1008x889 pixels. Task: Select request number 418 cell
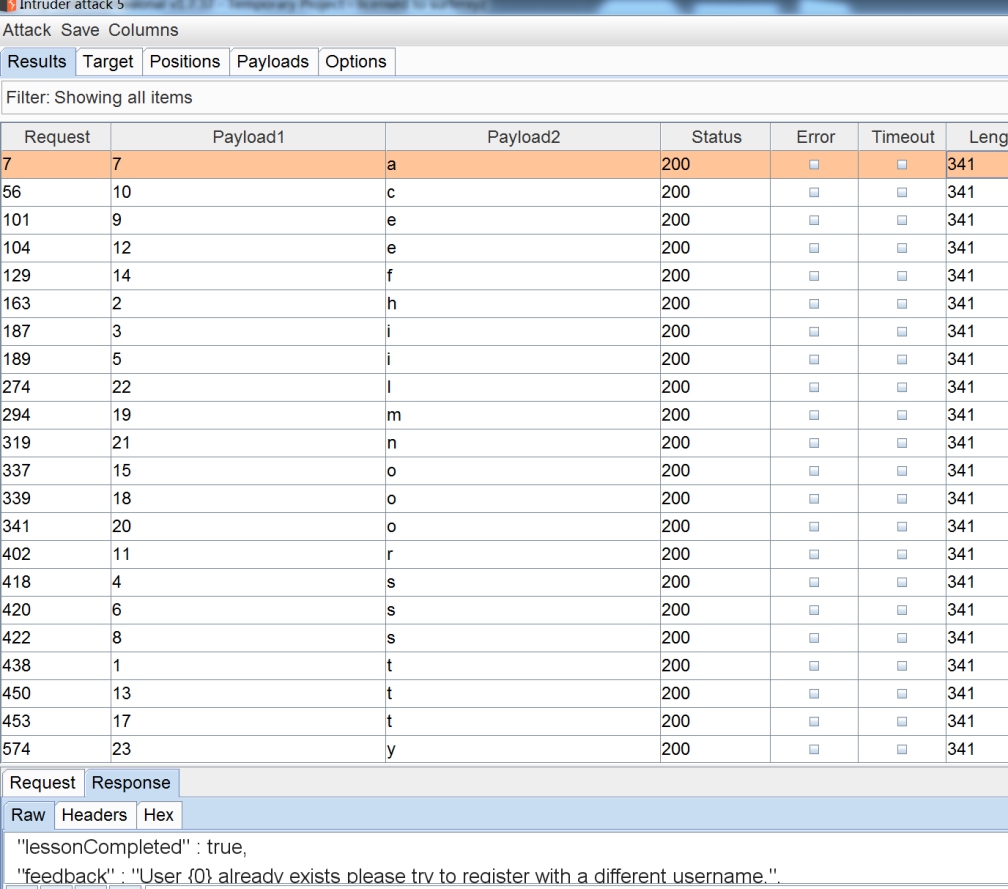tap(56, 582)
